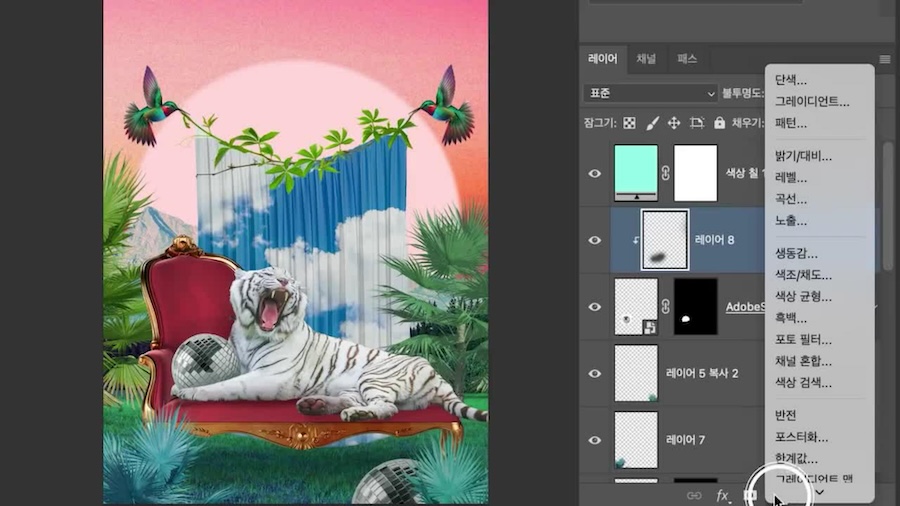The image size is (900, 506).
Task: Click the AdobeS smart object layer name
Action: (x=745, y=306)
